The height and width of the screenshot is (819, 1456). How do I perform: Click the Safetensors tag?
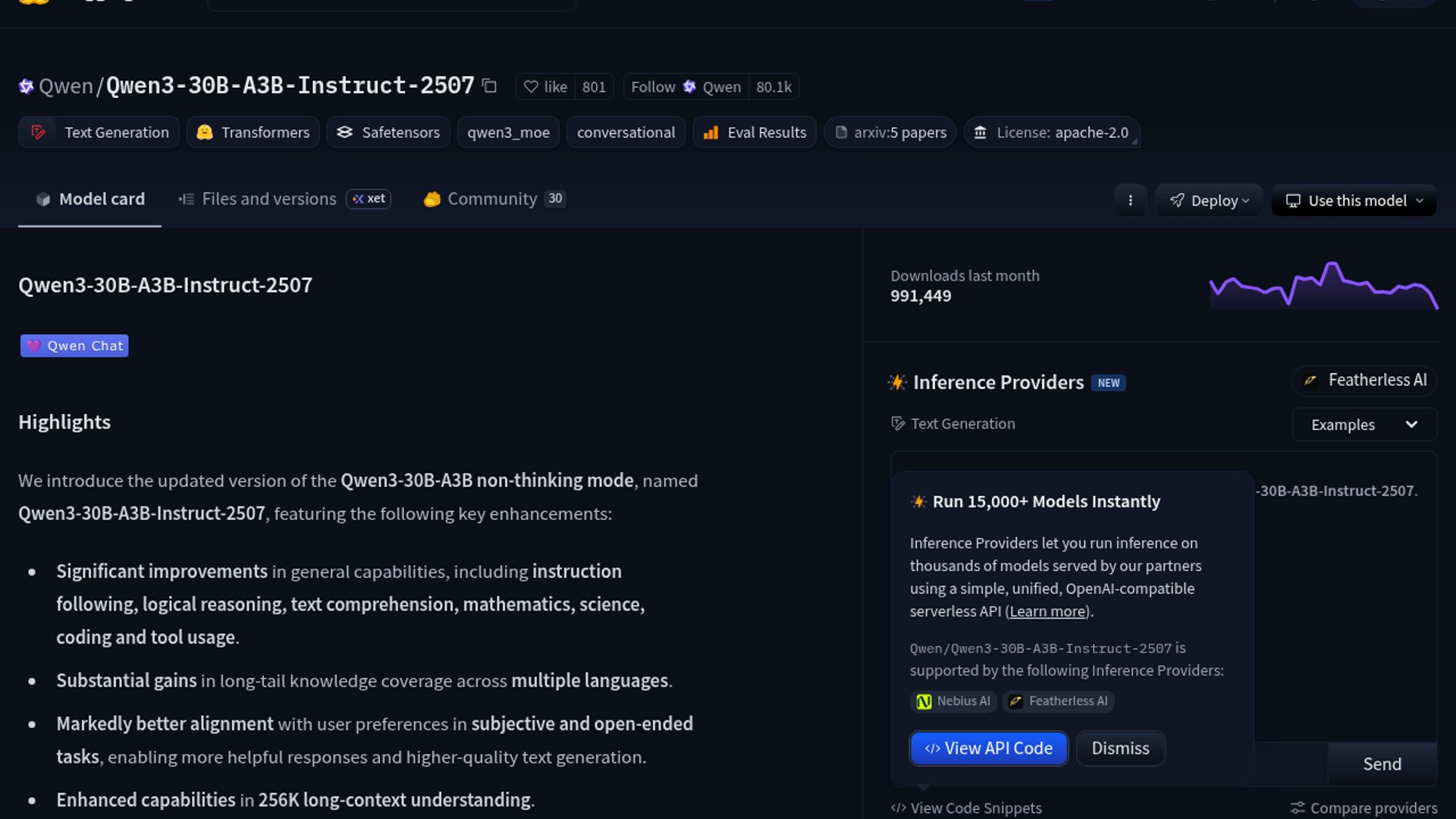pyautogui.click(x=388, y=133)
